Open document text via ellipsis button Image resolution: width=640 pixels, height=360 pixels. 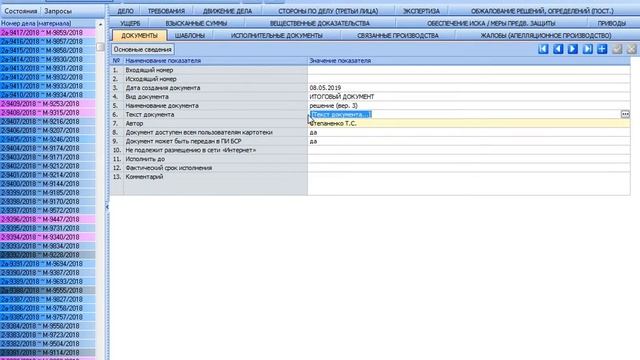pos(625,114)
